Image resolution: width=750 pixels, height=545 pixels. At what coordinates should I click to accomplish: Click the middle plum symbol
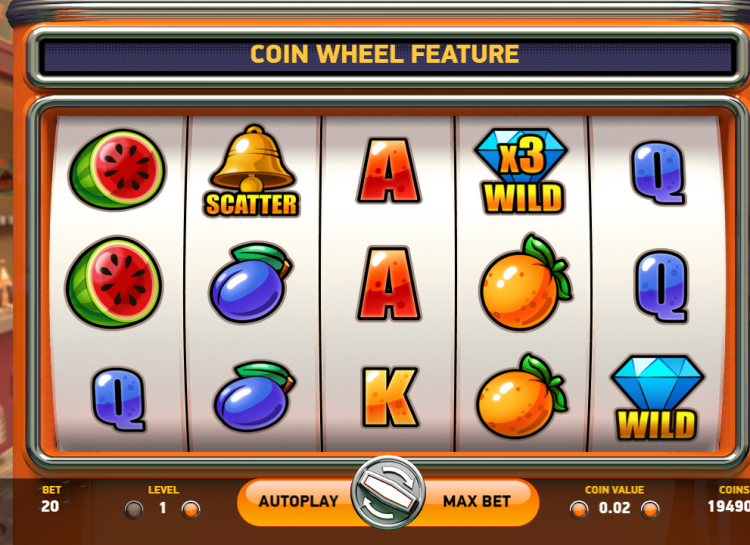(251, 282)
